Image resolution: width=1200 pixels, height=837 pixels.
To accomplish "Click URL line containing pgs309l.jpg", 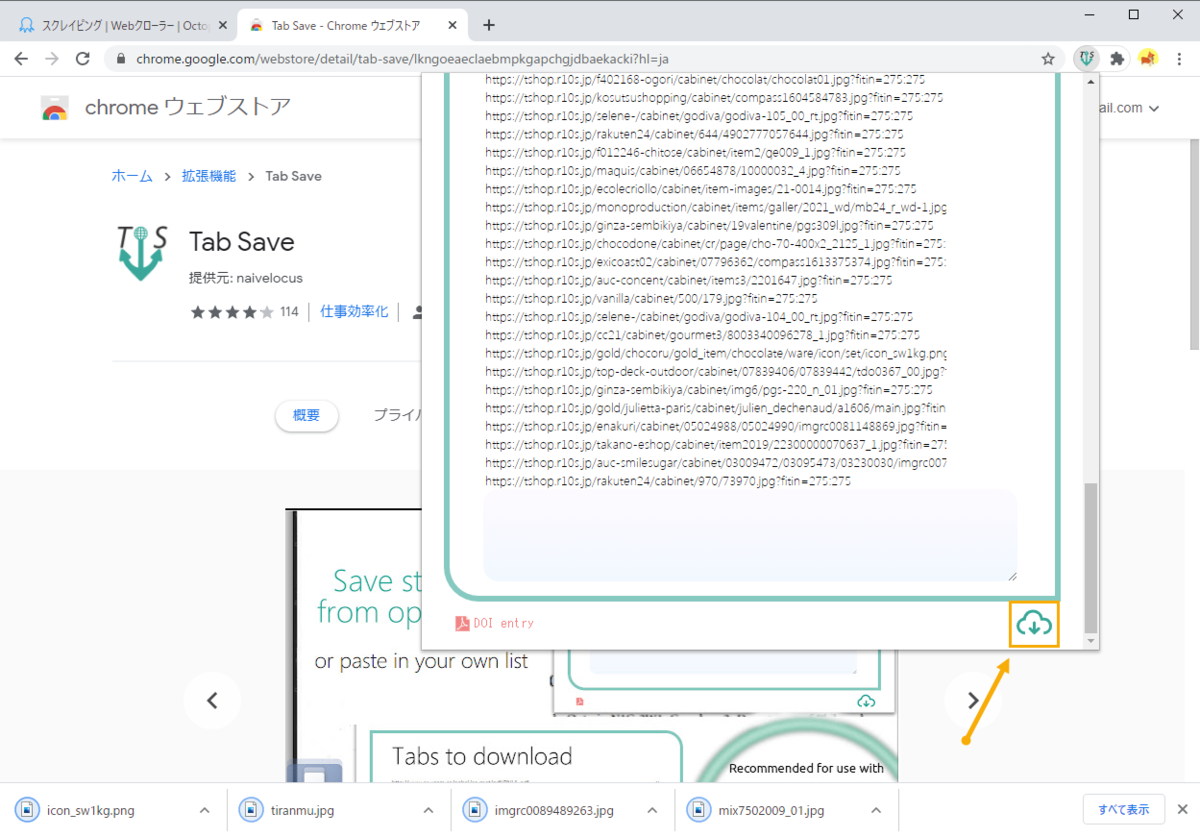I will (x=709, y=226).
